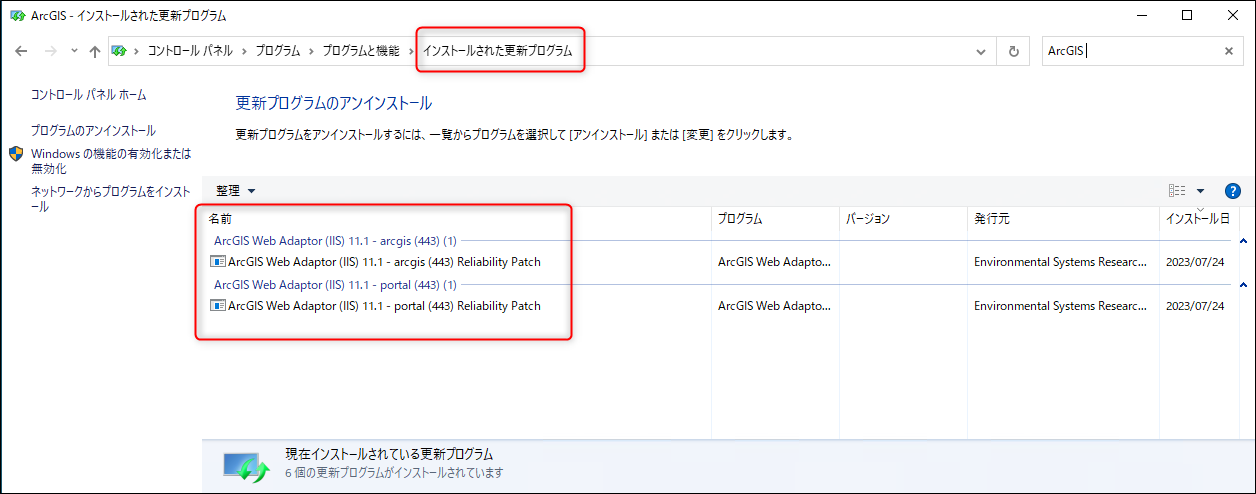Viewport: 1256px width, 494px height.
Task: Click the window title bar app icon
Action: click(16, 15)
